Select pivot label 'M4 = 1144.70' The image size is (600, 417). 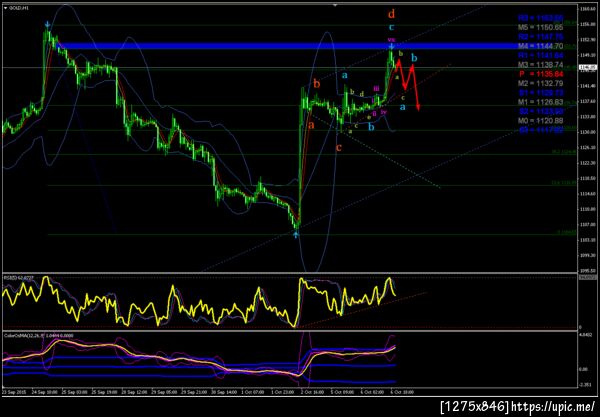click(x=540, y=46)
